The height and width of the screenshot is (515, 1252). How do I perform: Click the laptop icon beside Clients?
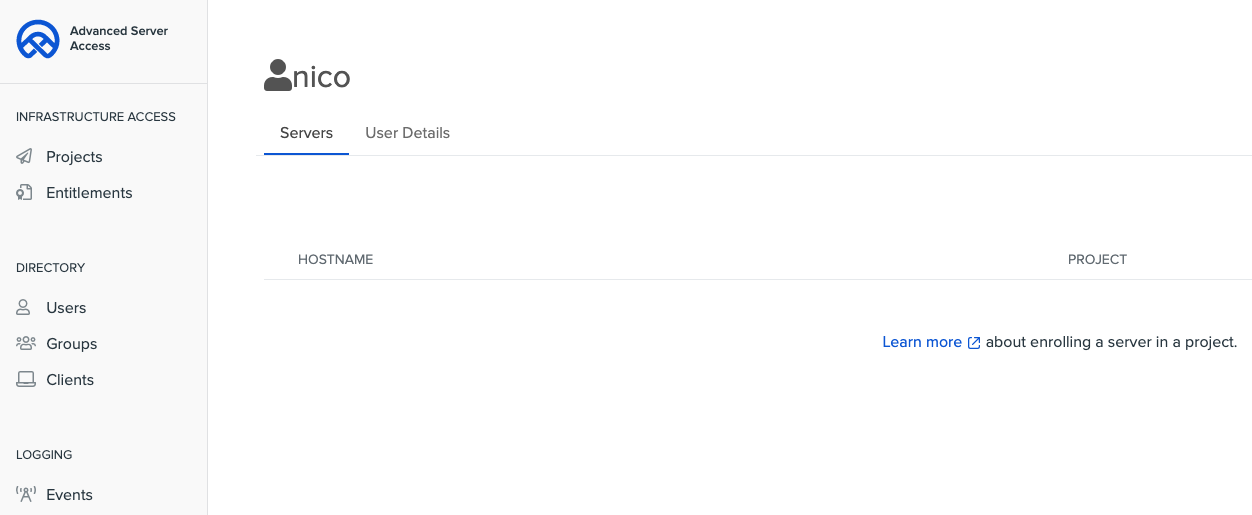click(25, 380)
